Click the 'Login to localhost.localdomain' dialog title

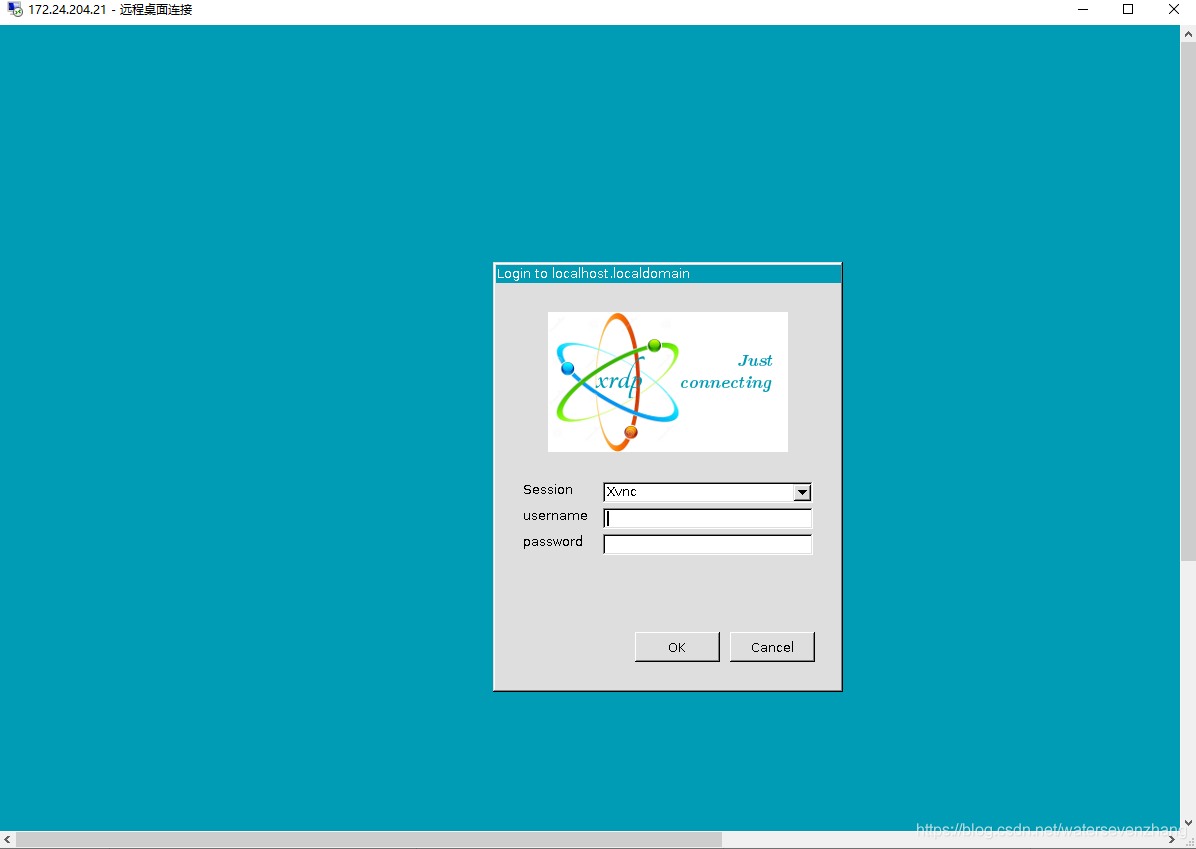[x=593, y=274]
